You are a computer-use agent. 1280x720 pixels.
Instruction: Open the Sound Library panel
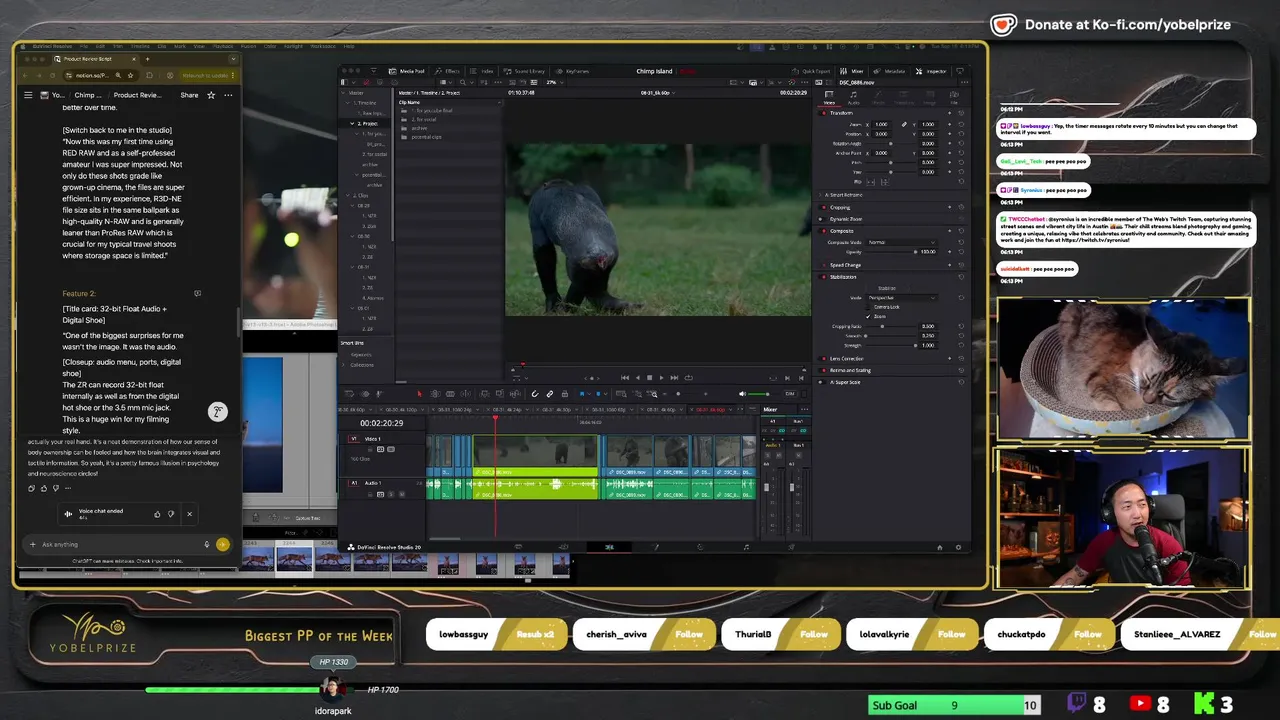tap(526, 71)
